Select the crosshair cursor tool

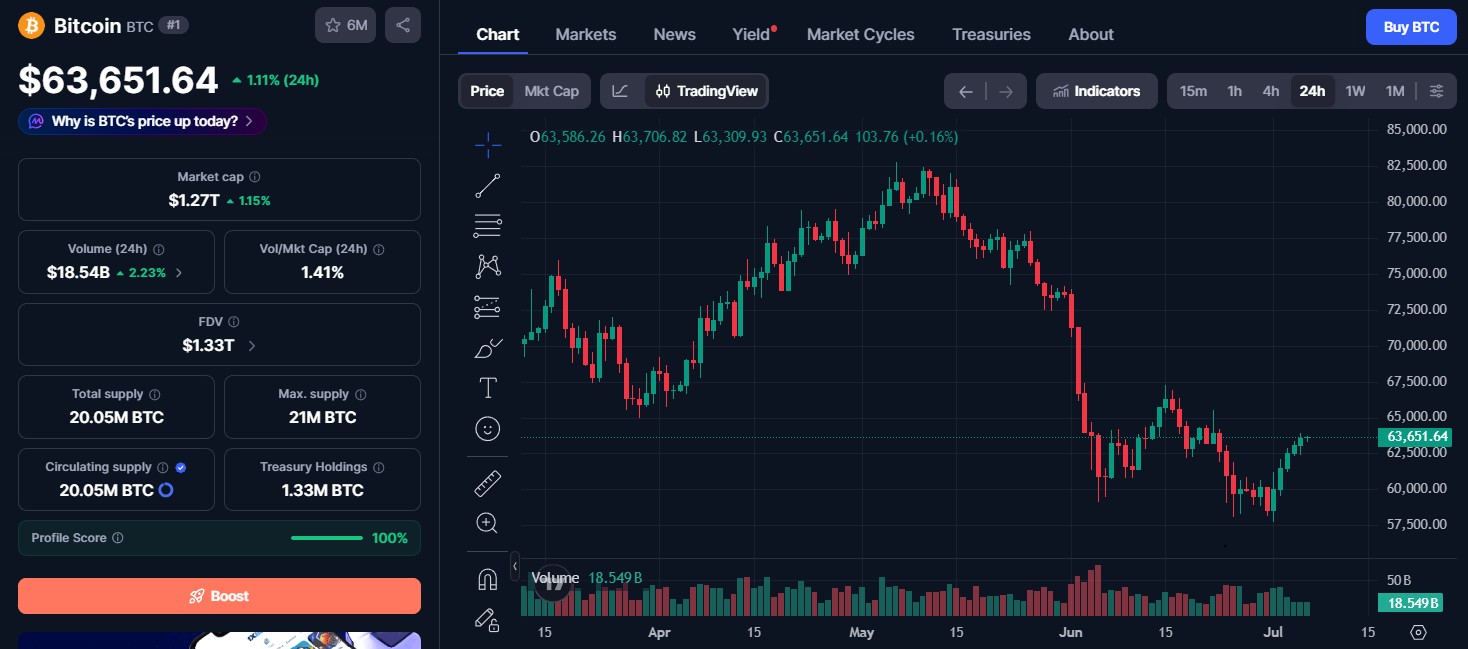tap(488, 145)
